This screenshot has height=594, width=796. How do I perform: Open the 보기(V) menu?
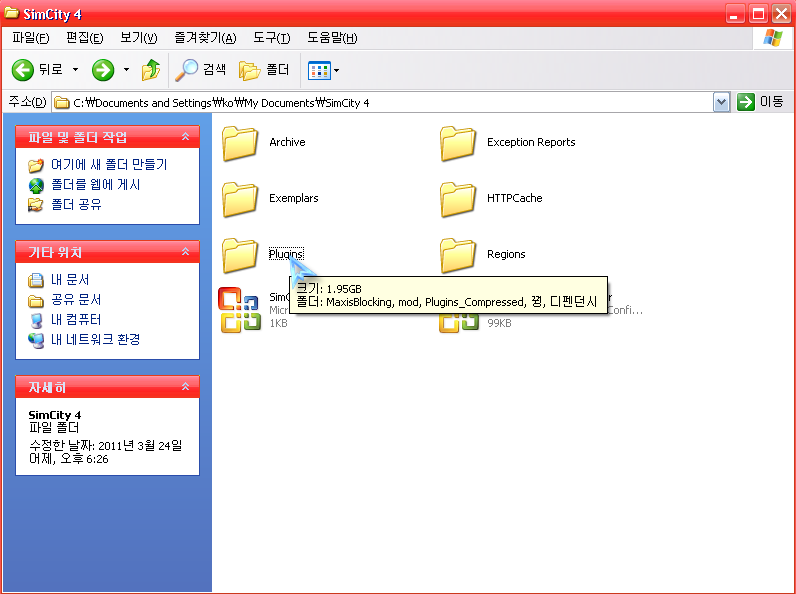pos(138,38)
